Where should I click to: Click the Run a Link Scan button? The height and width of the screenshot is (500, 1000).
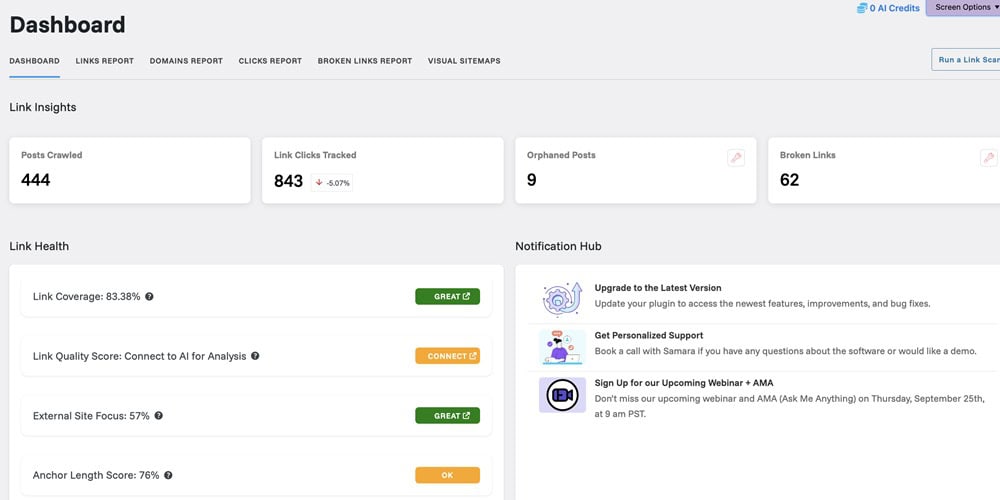coord(967,60)
